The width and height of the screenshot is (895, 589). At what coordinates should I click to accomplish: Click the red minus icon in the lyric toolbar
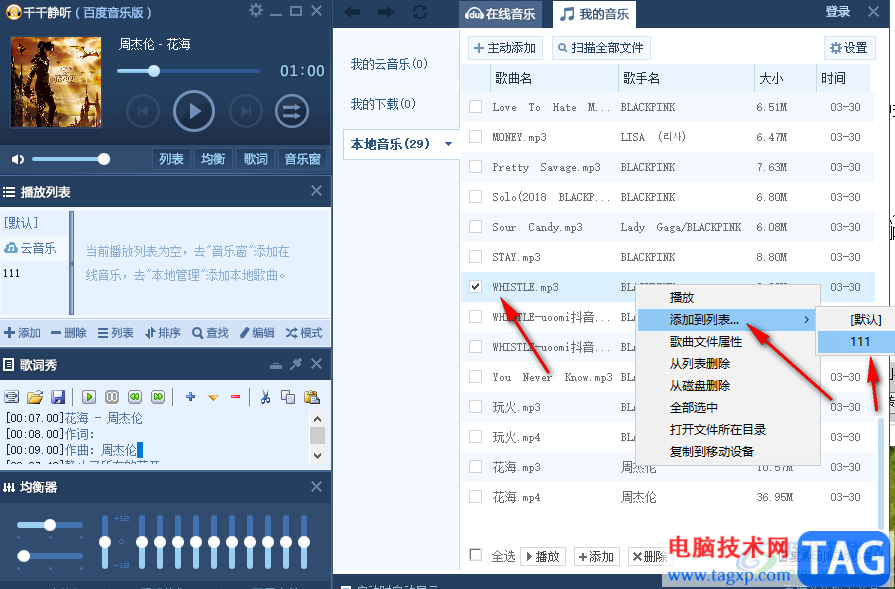tap(235, 397)
